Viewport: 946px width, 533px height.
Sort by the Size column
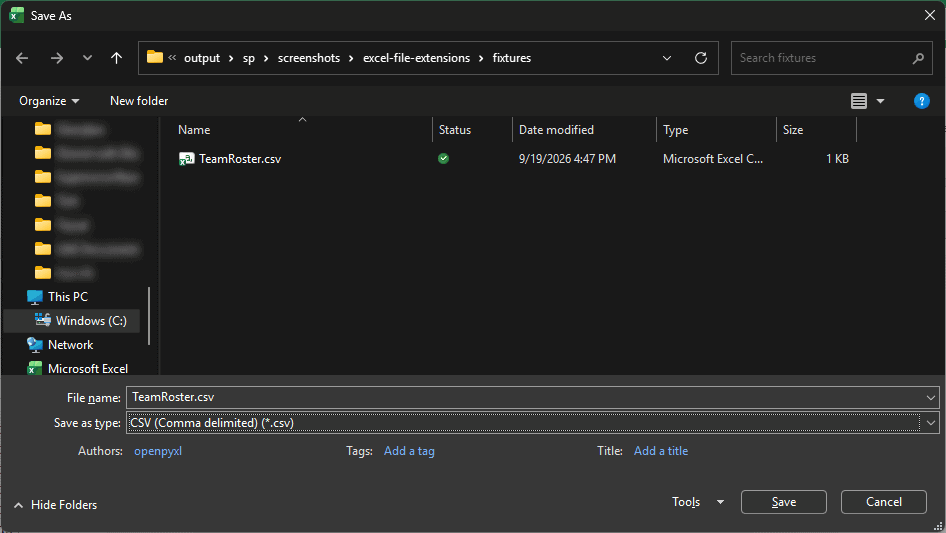pos(793,130)
